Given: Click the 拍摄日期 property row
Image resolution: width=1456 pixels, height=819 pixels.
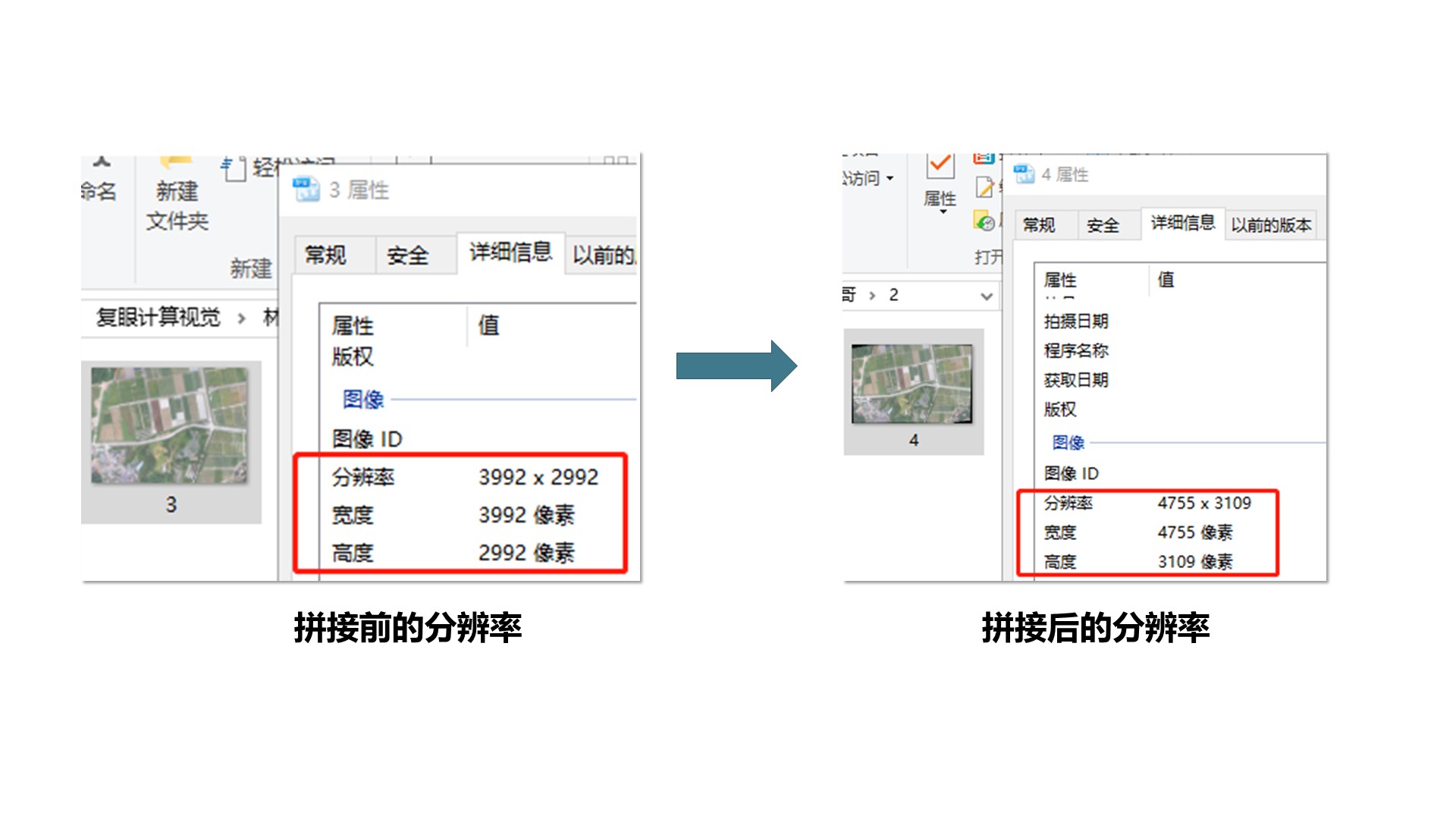Looking at the screenshot, I should (1076, 322).
